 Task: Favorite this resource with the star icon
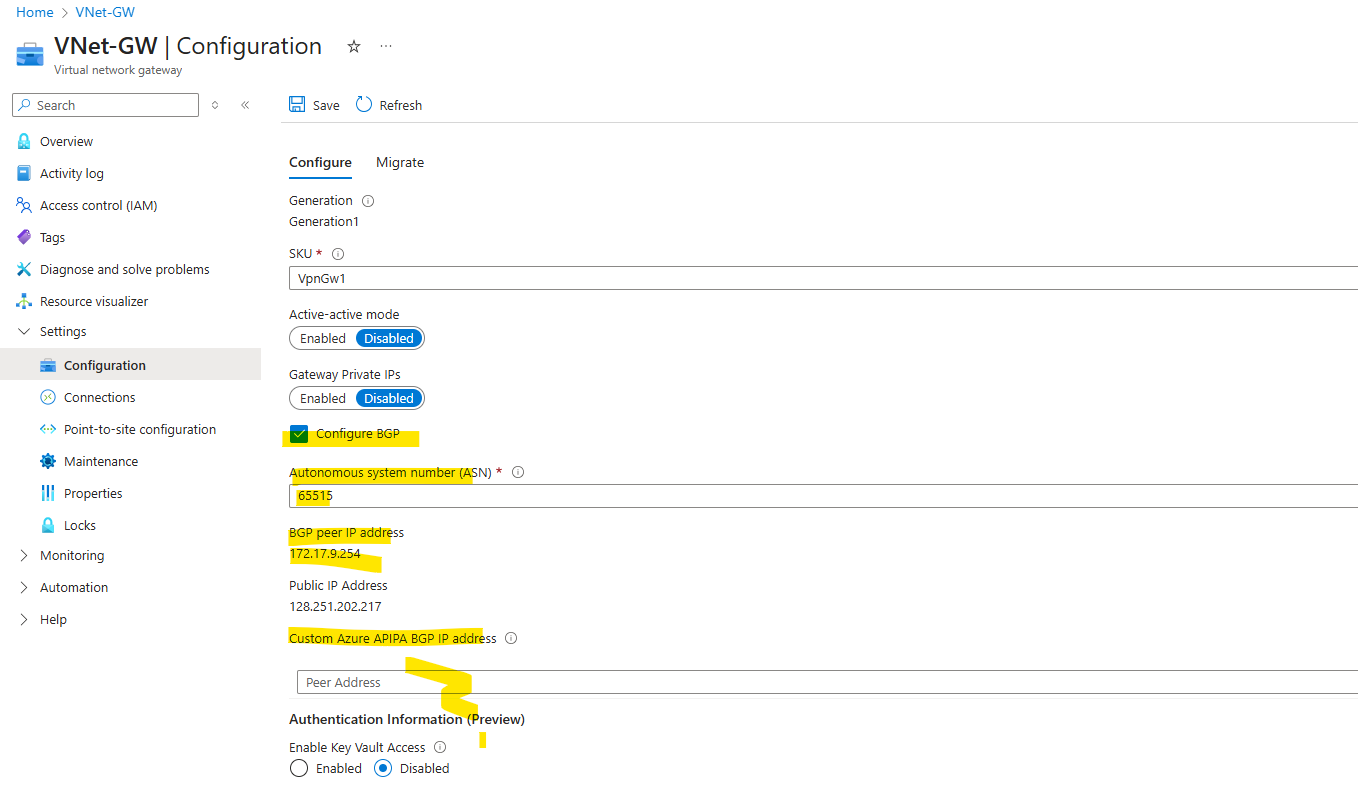(354, 47)
